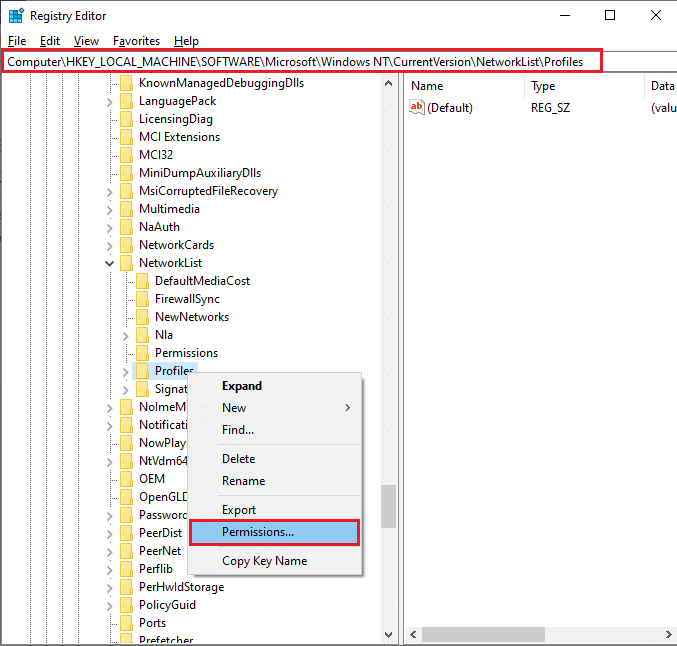The width and height of the screenshot is (677, 646).
Task: Click the OEM folder icon
Action: click(127, 479)
